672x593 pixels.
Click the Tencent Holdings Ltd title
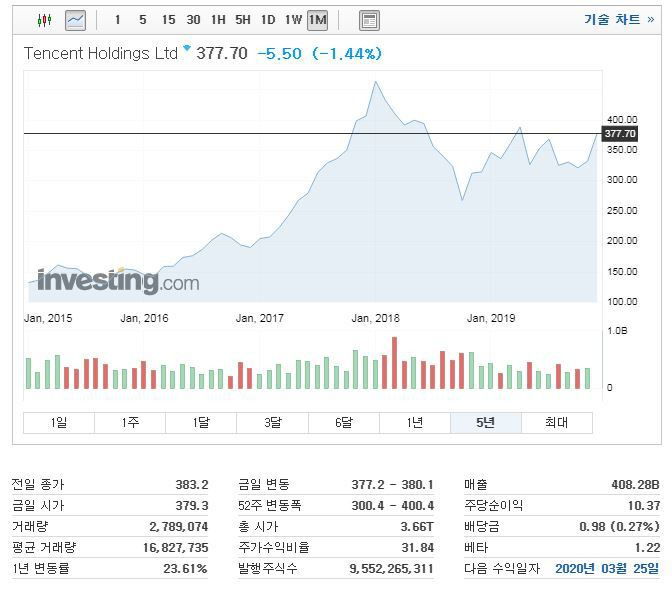[x=101, y=54]
